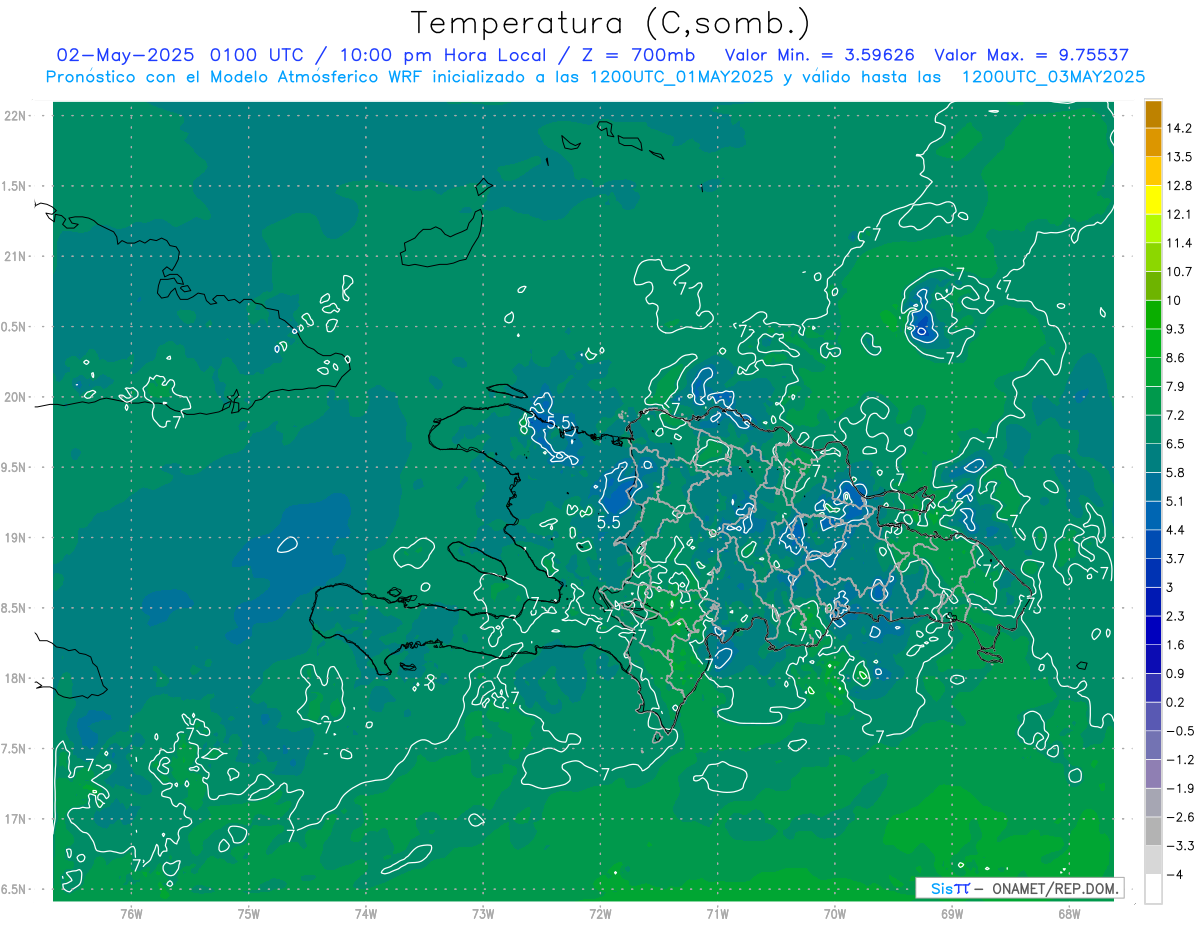Click colorbar label "10.7"
This screenshot has height=927, width=1200.
pyautogui.click(x=1178, y=272)
